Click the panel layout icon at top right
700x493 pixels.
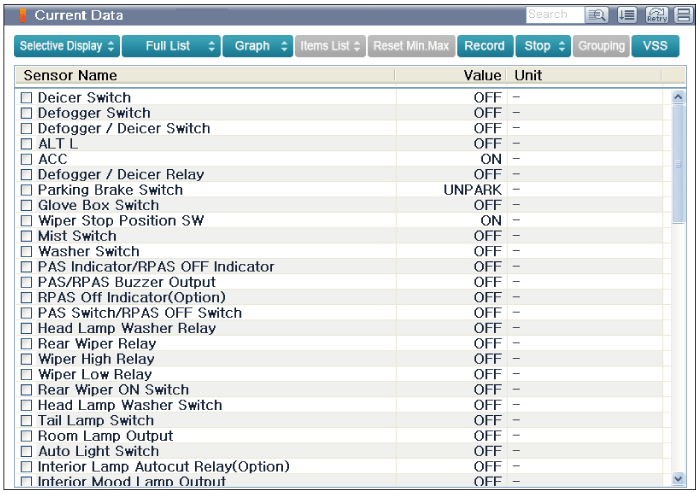coord(683,15)
